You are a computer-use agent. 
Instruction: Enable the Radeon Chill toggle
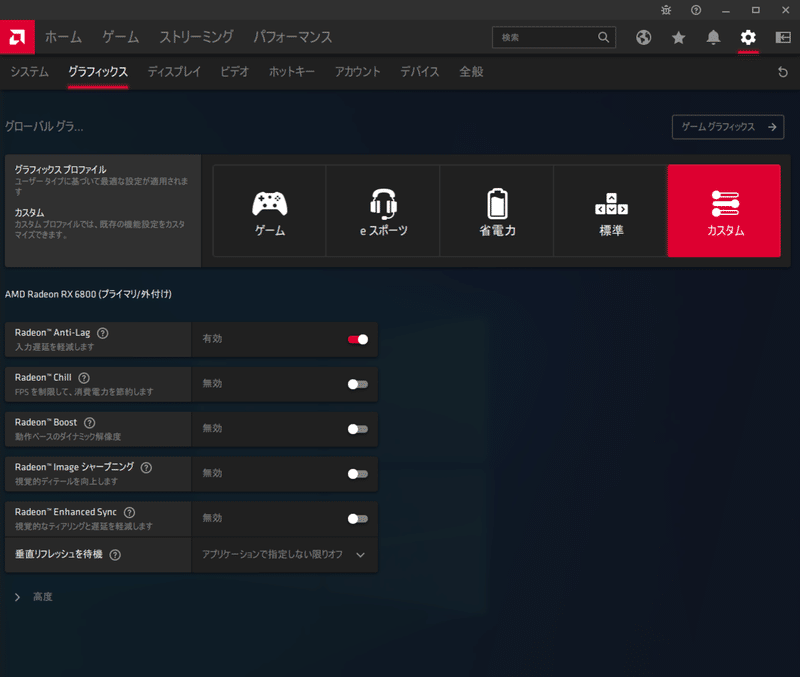pyautogui.click(x=358, y=384)
